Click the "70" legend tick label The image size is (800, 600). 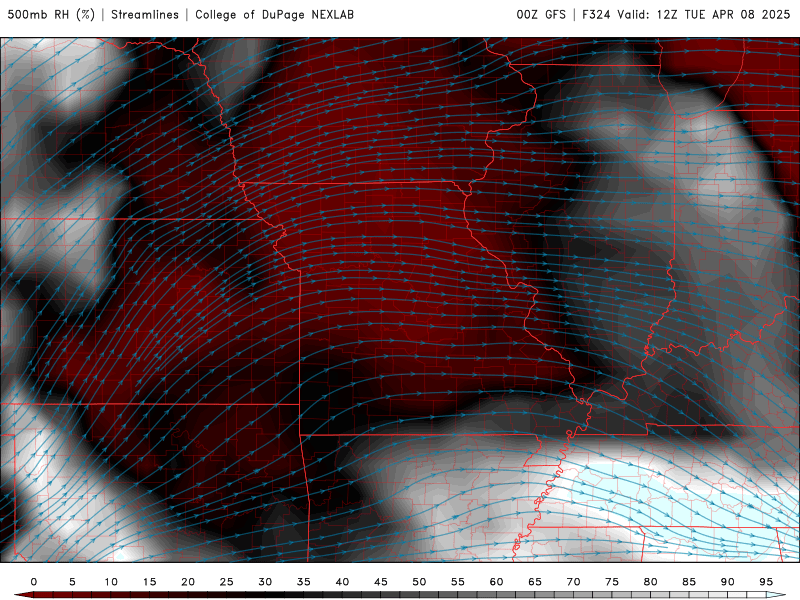pyautogui.click(x=573, y=582)
